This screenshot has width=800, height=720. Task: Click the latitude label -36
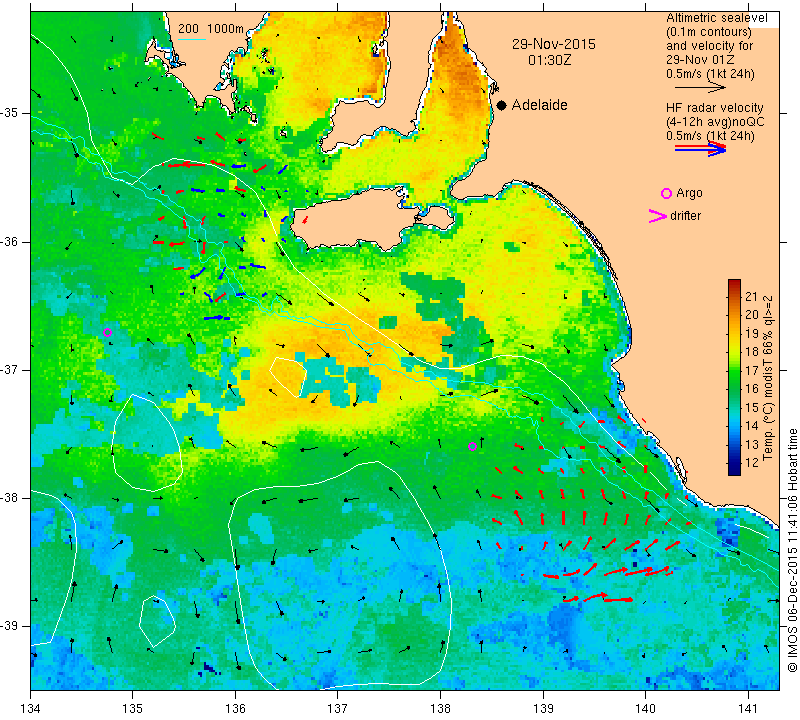[10, 241]
